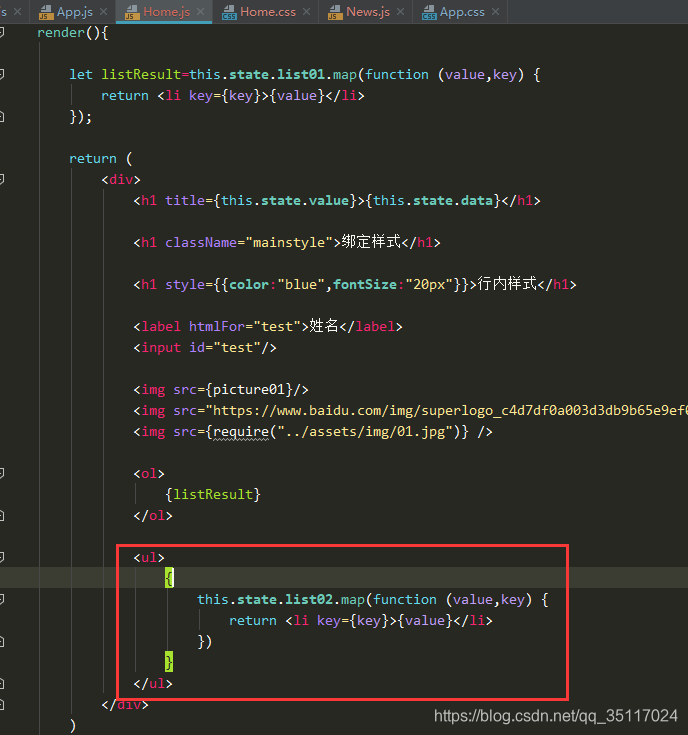Toggle the fold marker at closing </ol>
Viewport: 688px width, 735px height.
(x=2, y=516)
